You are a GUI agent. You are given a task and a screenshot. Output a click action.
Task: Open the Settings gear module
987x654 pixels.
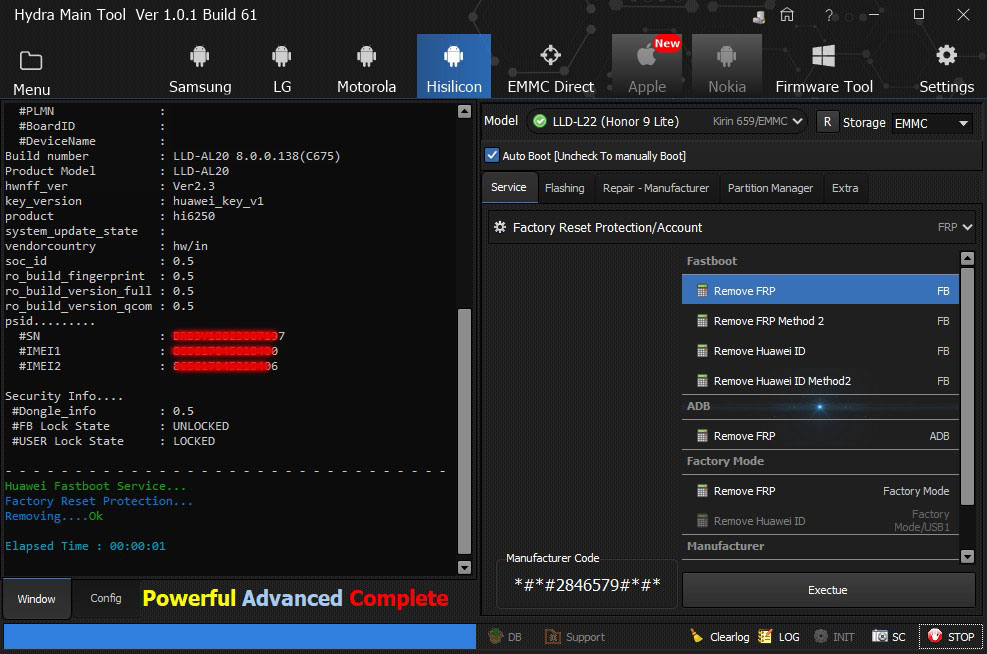tap(947, 69)
